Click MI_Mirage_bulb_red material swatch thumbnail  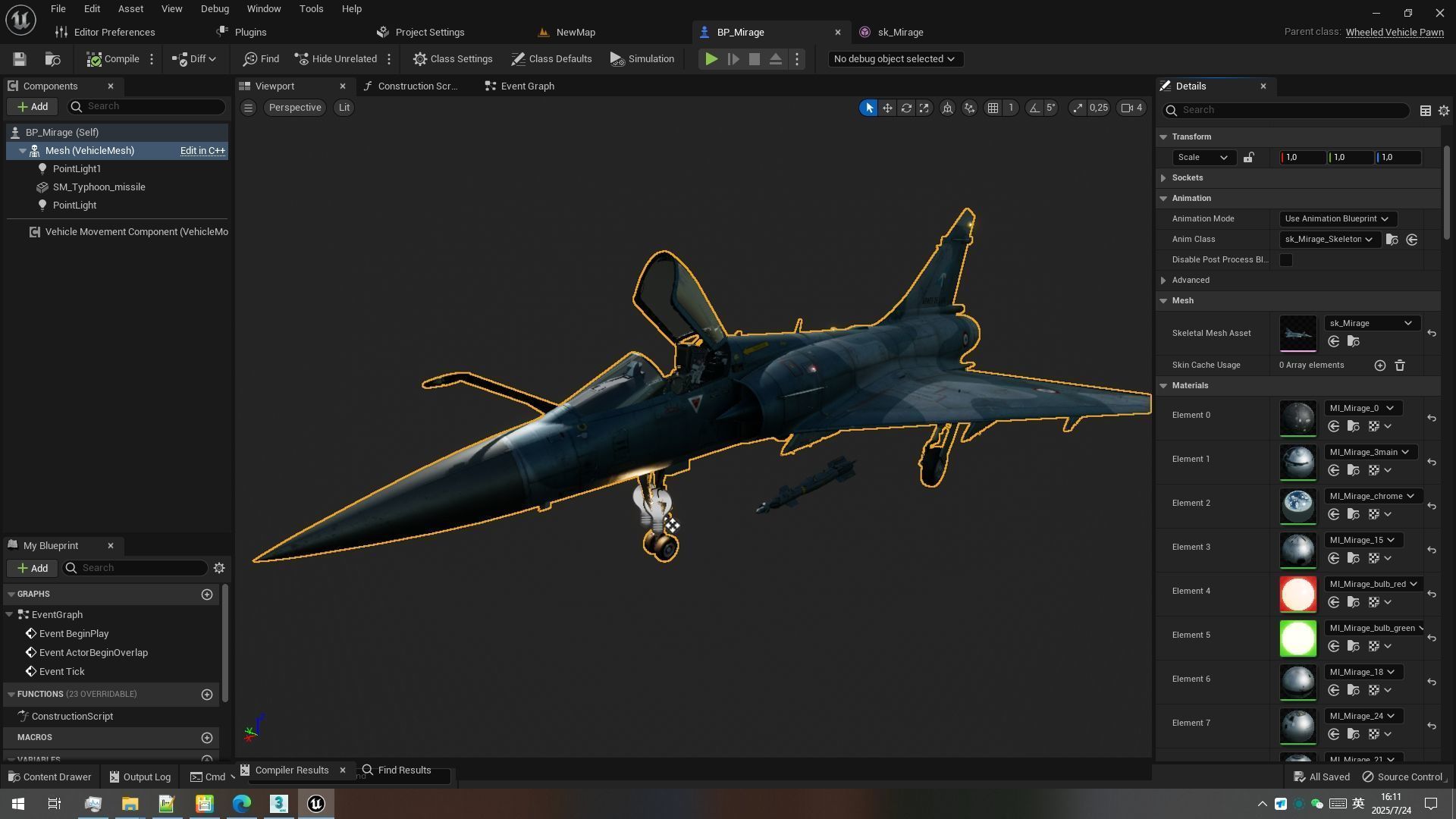1298,595
